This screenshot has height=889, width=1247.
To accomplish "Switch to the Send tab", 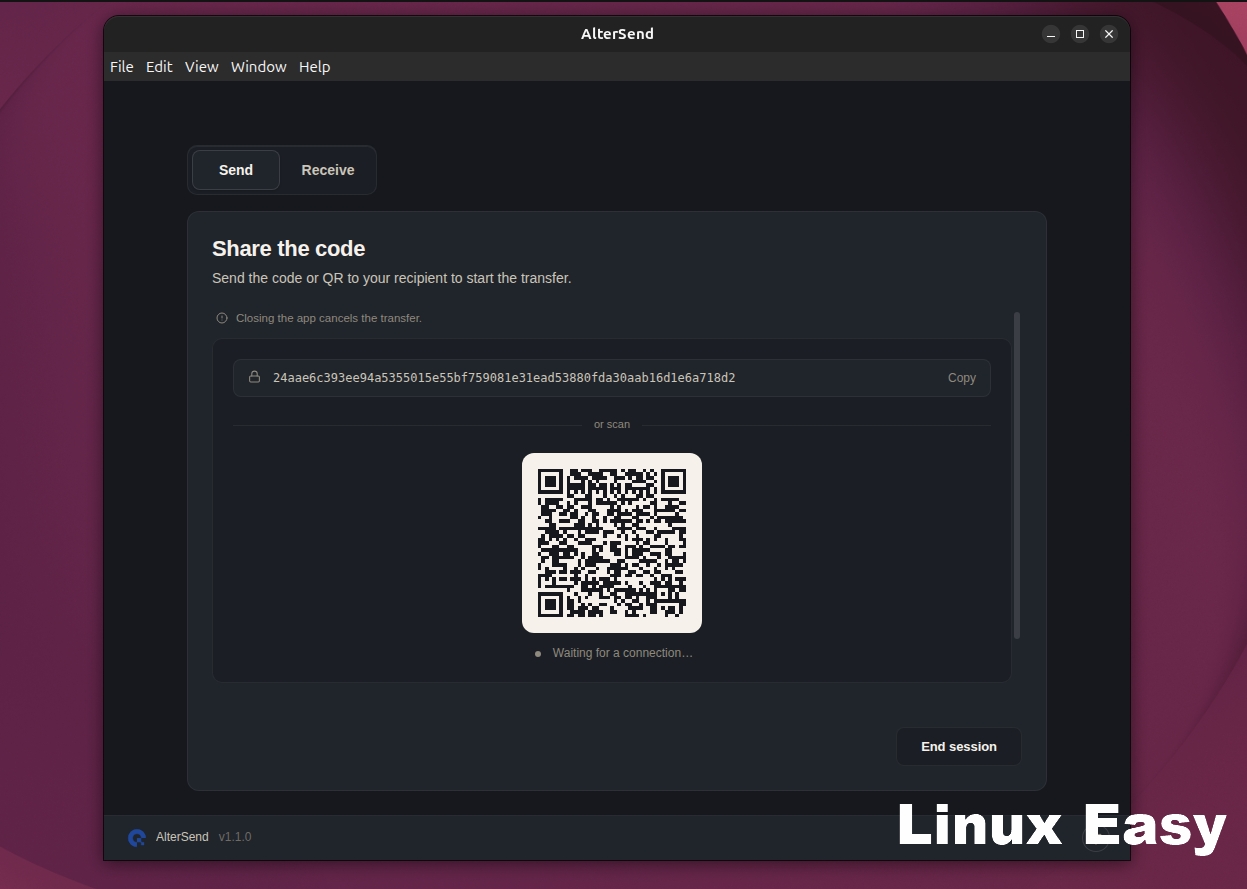I will click(236, 170).
